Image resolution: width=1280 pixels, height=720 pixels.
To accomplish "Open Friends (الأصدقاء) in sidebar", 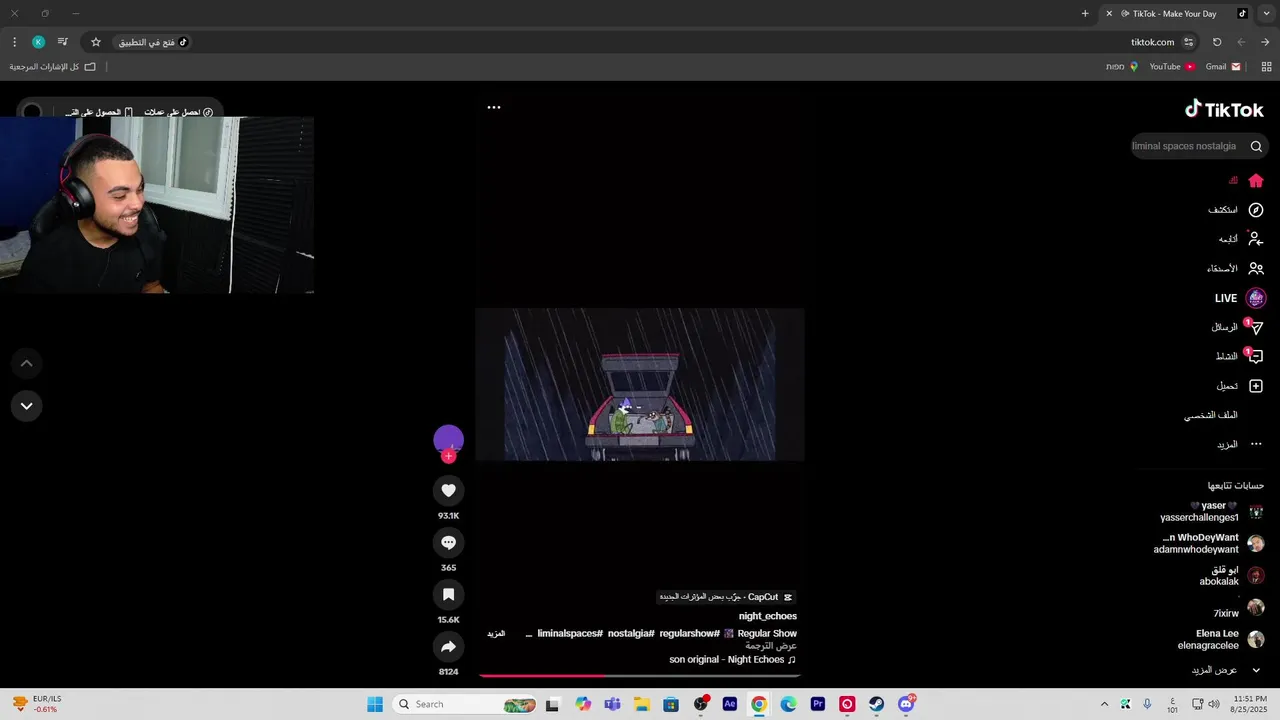I will 1235,268.
